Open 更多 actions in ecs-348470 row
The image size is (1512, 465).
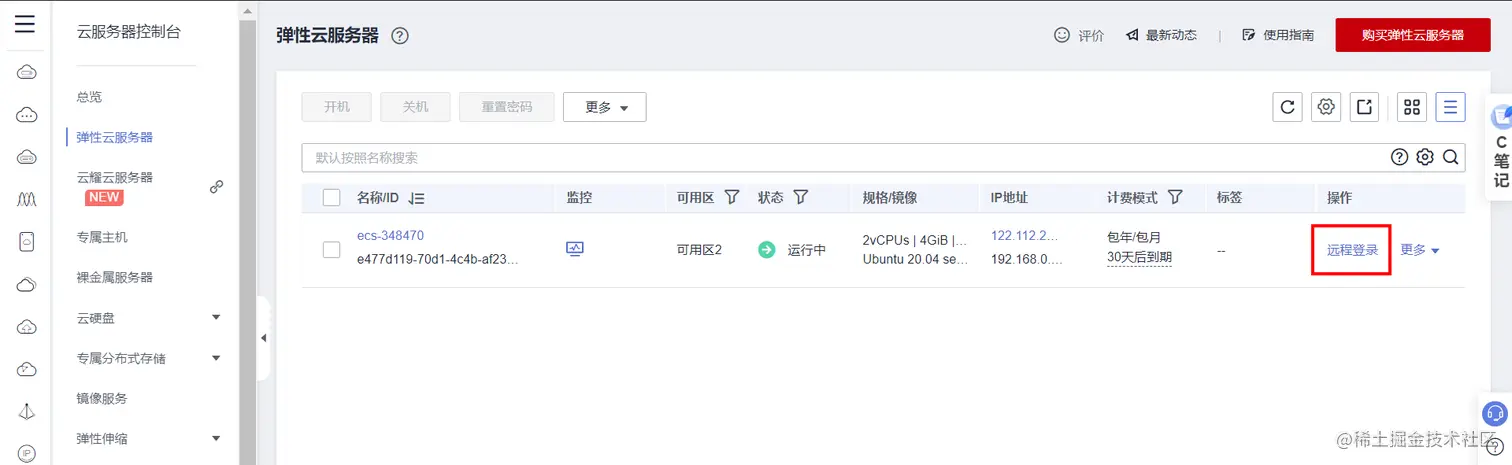1420,250
